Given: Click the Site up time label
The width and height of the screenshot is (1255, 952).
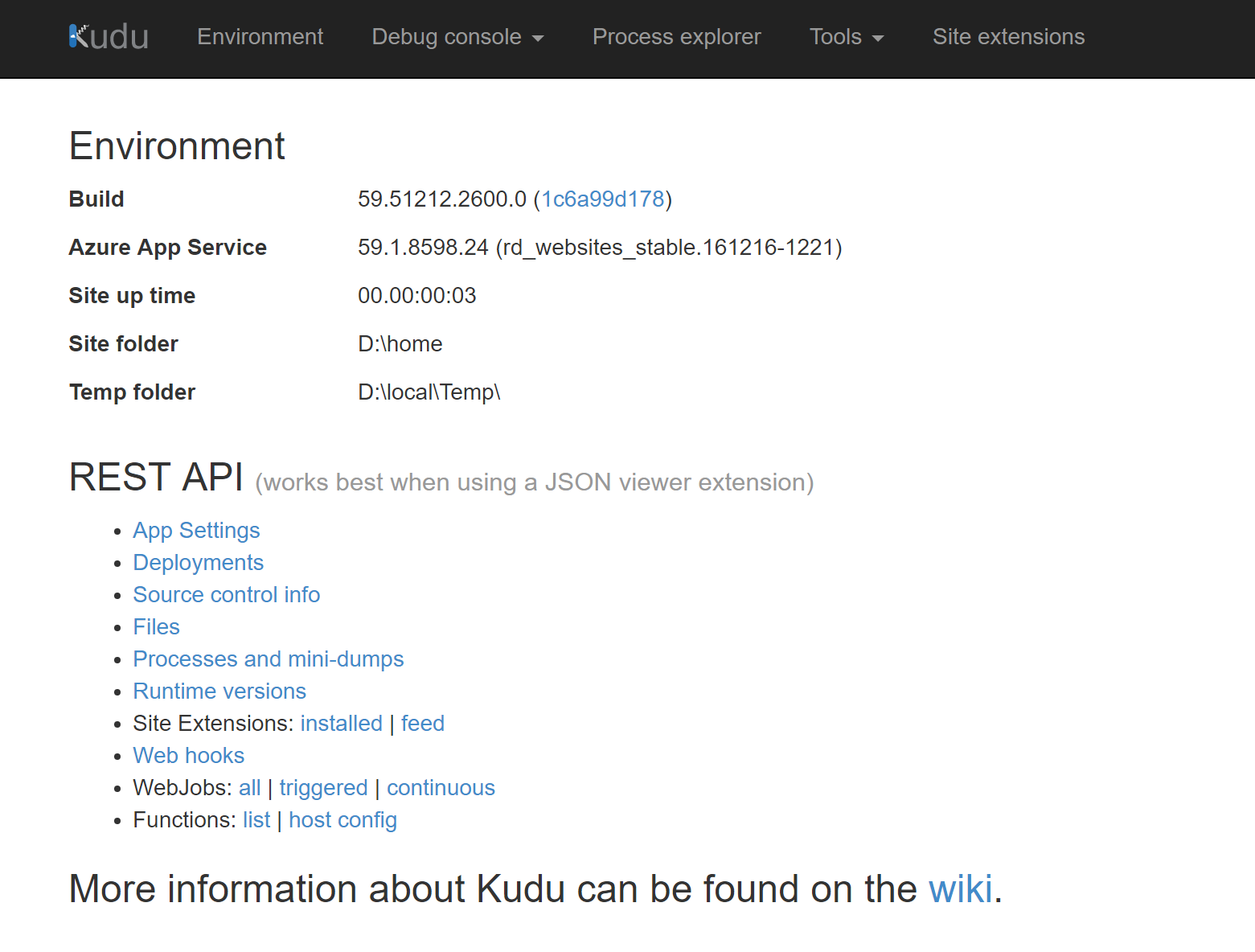Looking at the screenshot, I should click(132, 296).
